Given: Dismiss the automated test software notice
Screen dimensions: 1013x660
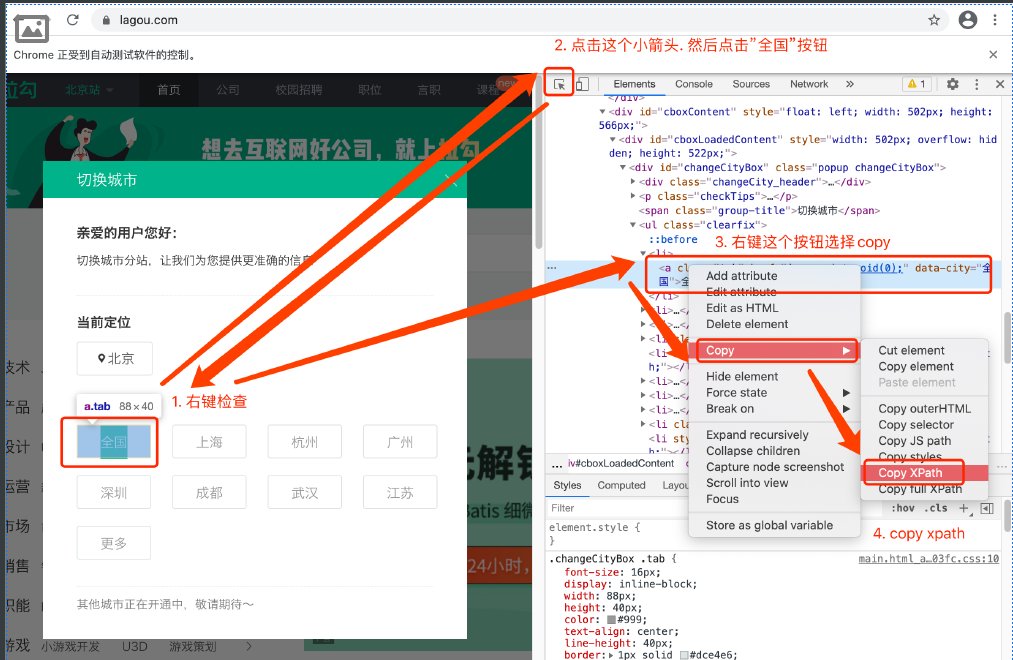Looking at the screenshot, I should [993, 55].
